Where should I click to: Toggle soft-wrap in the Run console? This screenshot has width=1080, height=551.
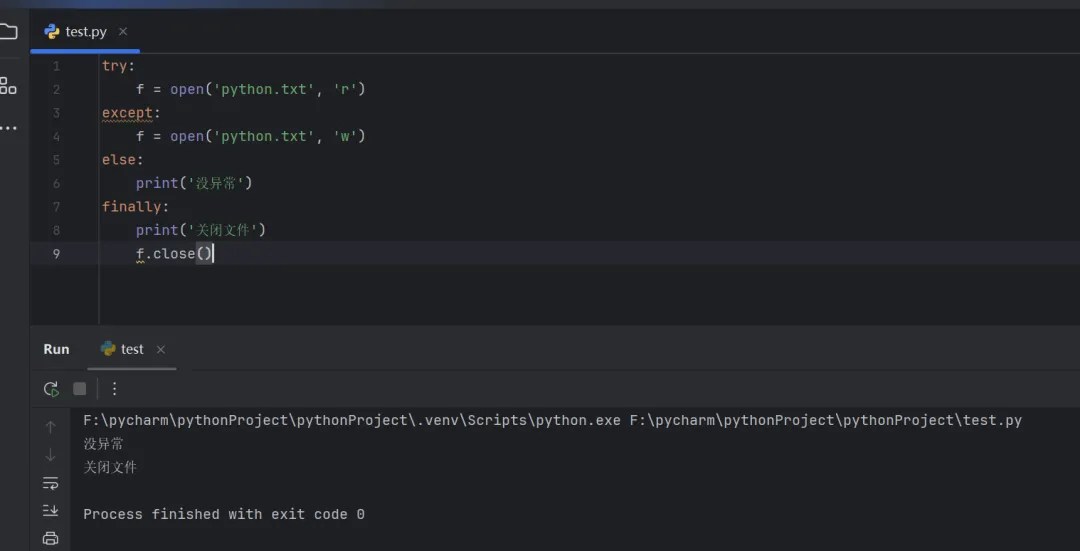(x=51, y=483)
